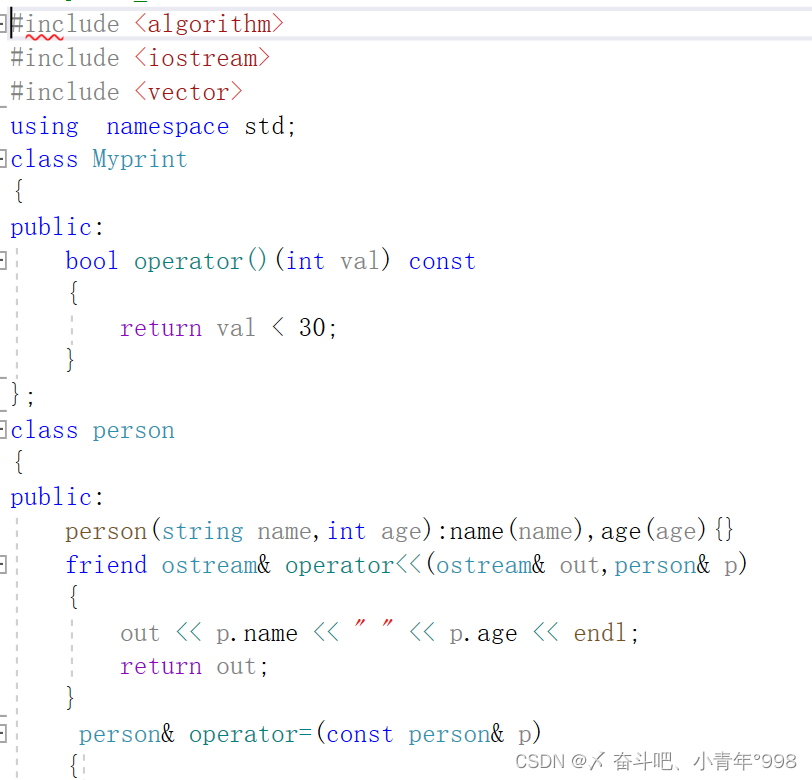Click the friend keyword
The width and height of the screenshot is (812, 780).
(x=106, y=565)
